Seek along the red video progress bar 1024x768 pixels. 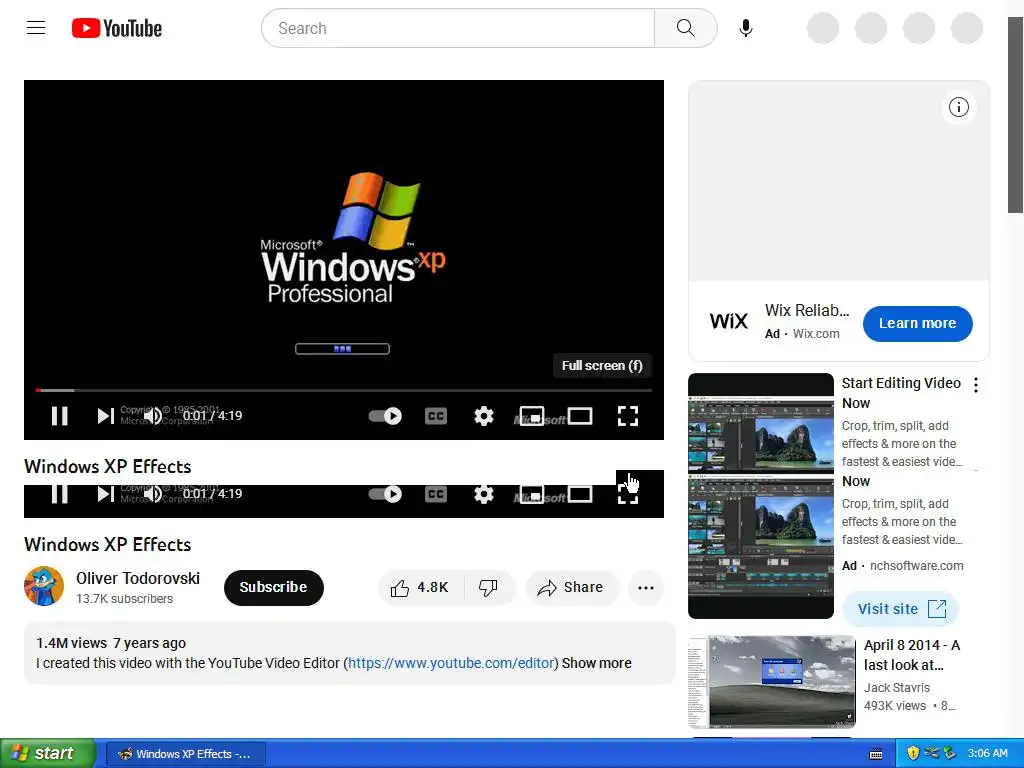point(344,390)
